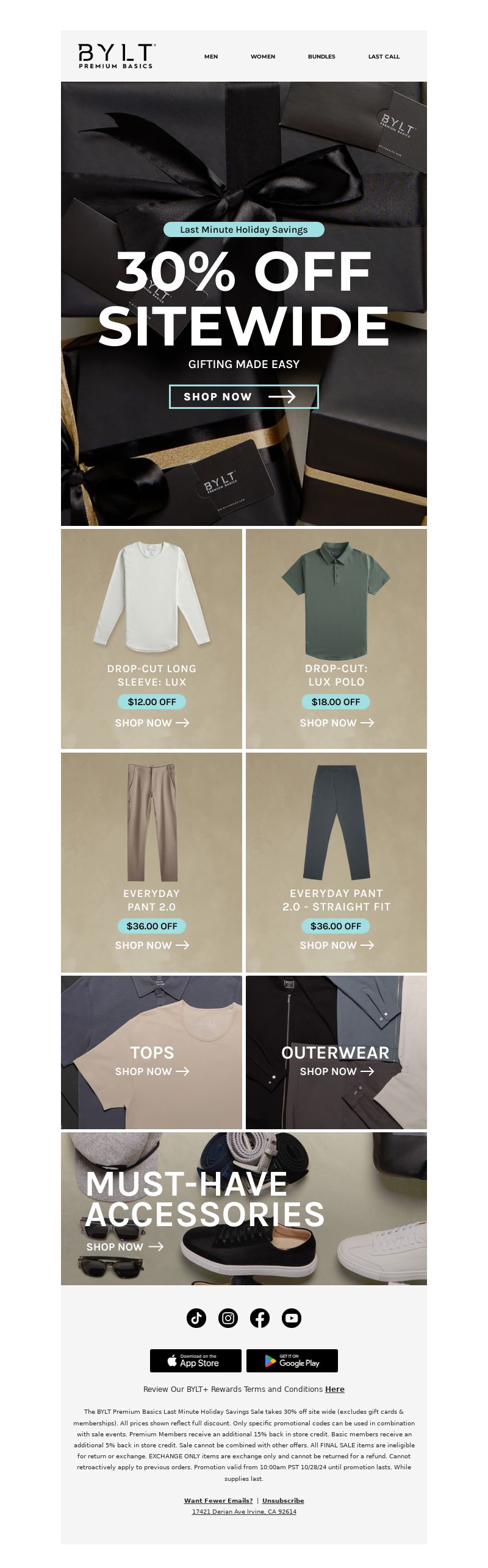This screenshot has height=1568, width=488.
Task: Shop now for Drop-Cut LUX Polo
Action: 337,723
